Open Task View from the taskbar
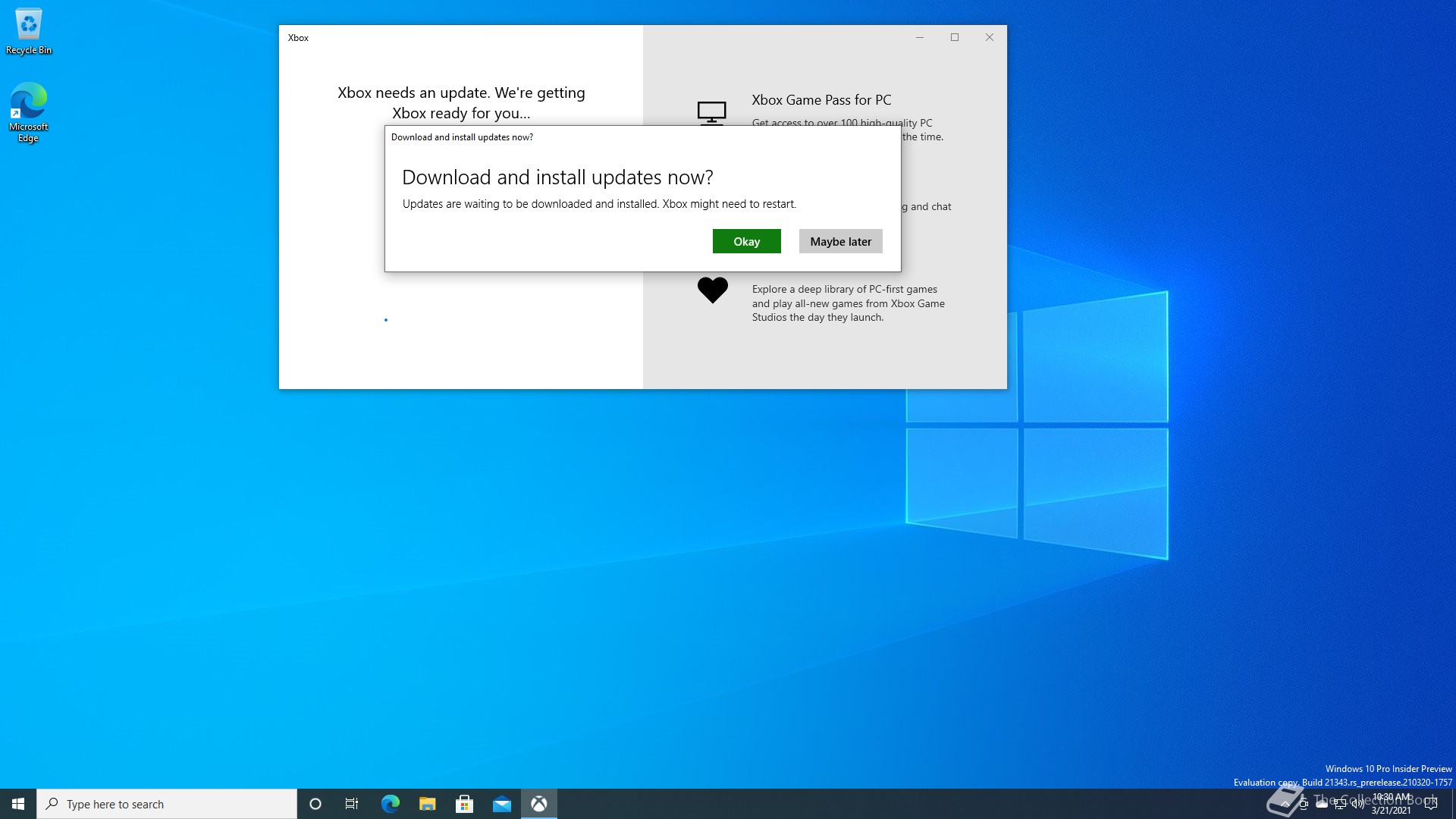1456x819 pixels. pos(352,804)
